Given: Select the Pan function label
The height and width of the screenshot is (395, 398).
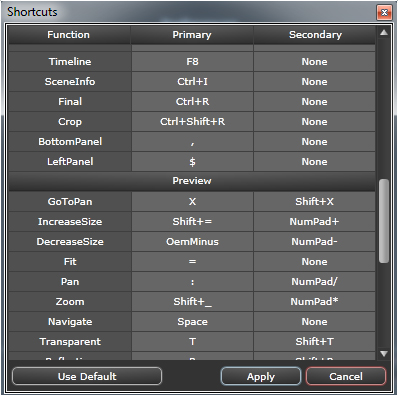Looking at the screenshot, I should pyautogui.click(x=70, y=282).
